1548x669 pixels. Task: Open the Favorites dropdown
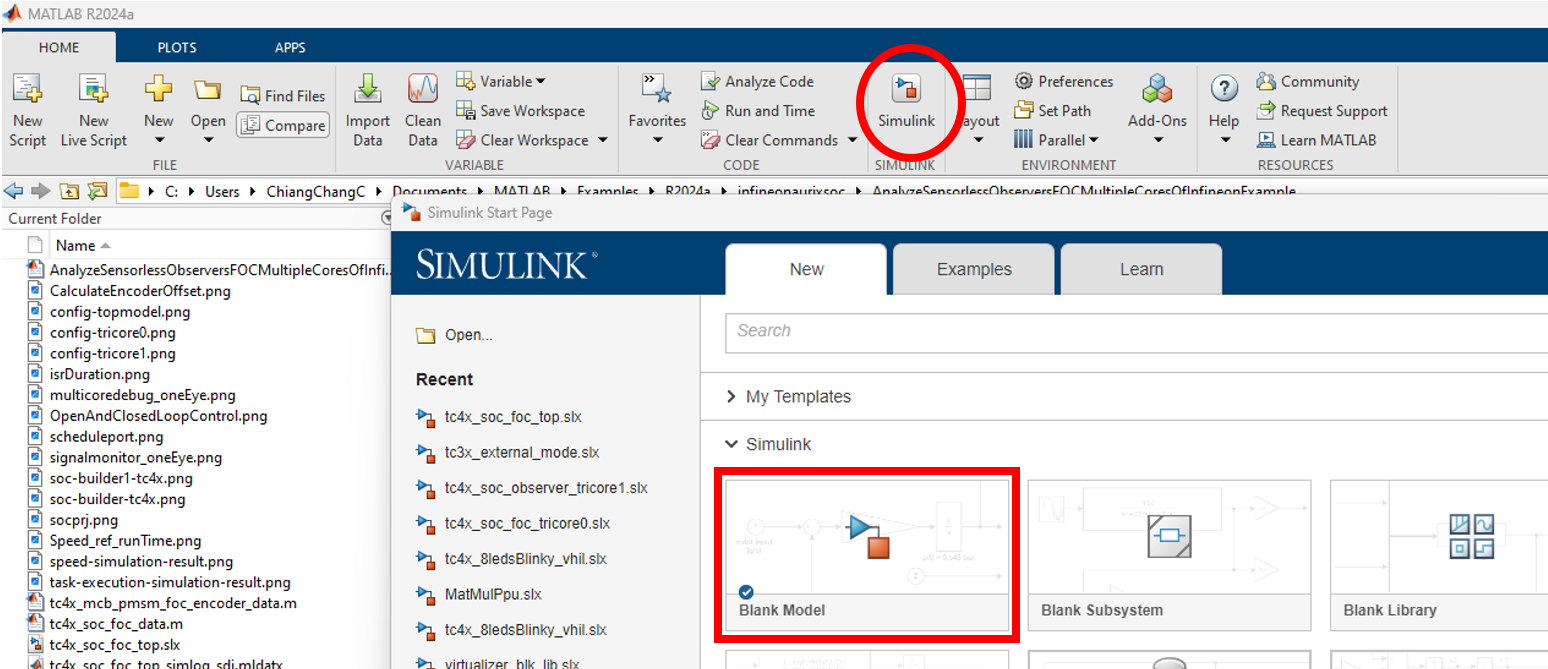click(657, 110)
